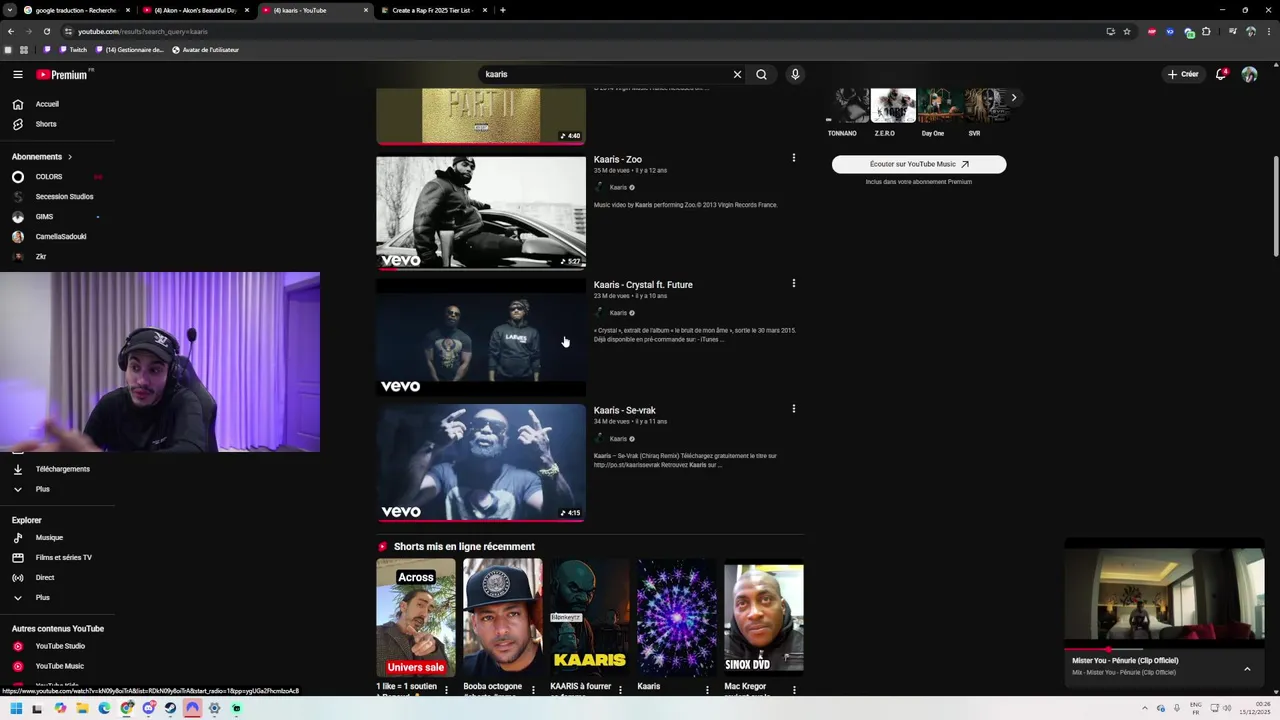Click Écouter sur YouTube Music button

(919, 164)
